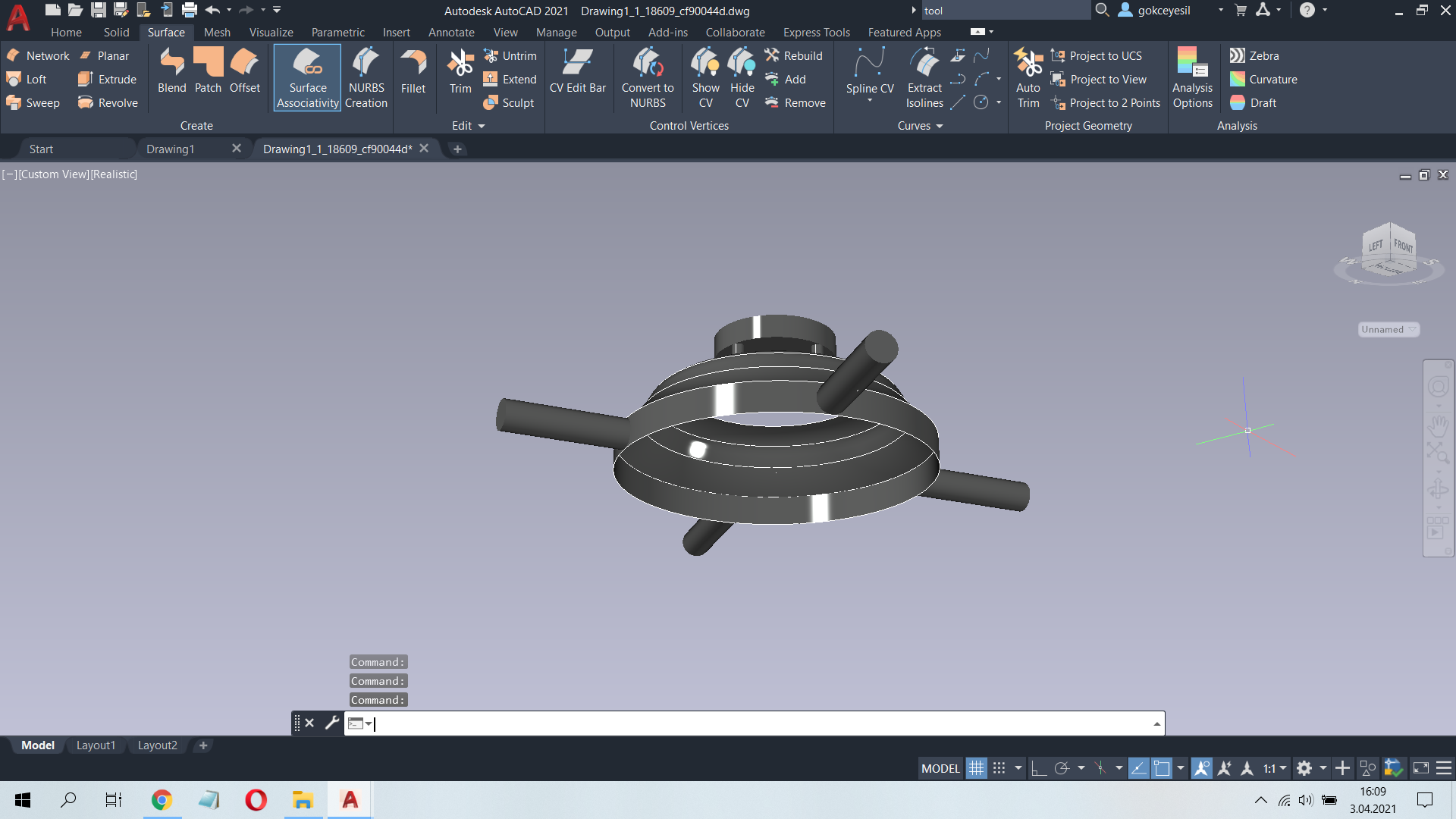Expand the Edit panel dropdown

pos(468,126)
